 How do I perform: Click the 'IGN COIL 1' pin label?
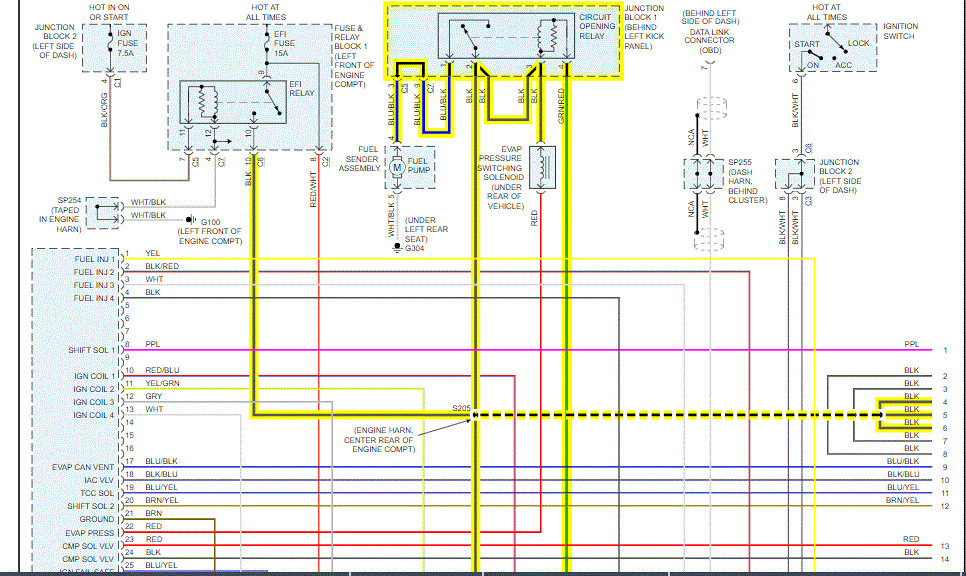click(94, 376)
